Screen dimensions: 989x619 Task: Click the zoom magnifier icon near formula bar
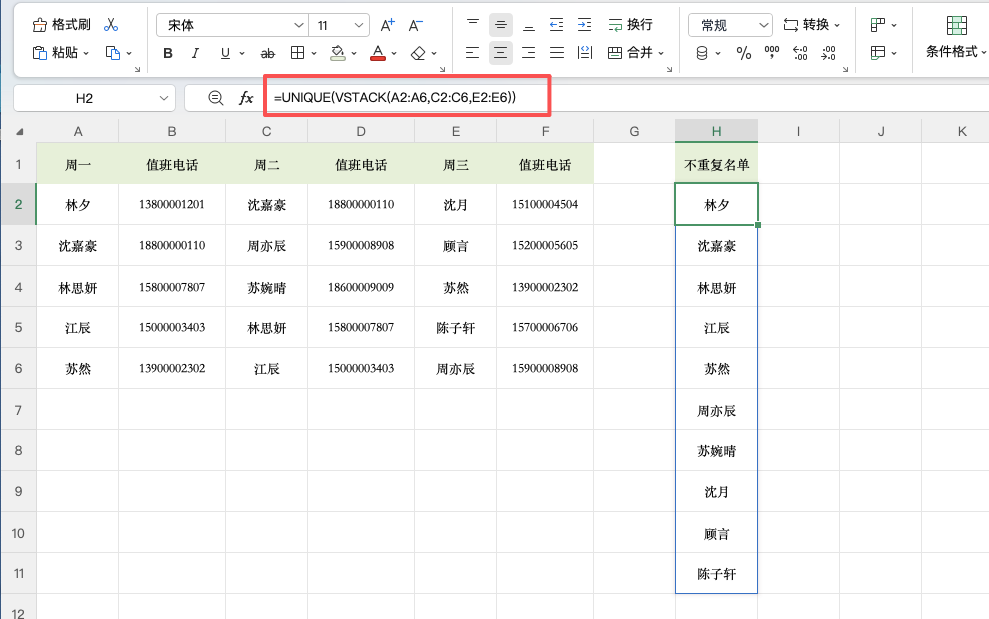click(x=216, y=98)
